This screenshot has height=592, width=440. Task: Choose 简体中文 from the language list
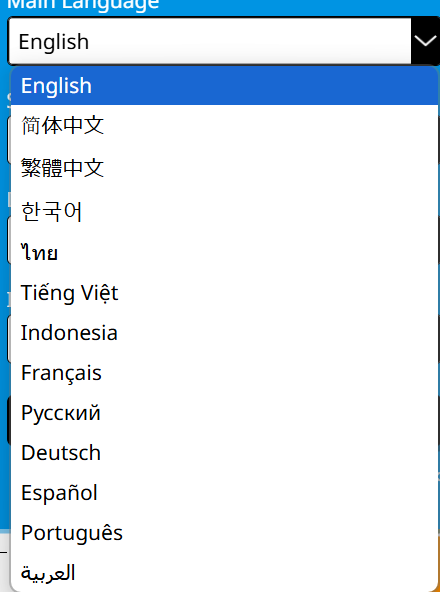[x=224, y=125]
